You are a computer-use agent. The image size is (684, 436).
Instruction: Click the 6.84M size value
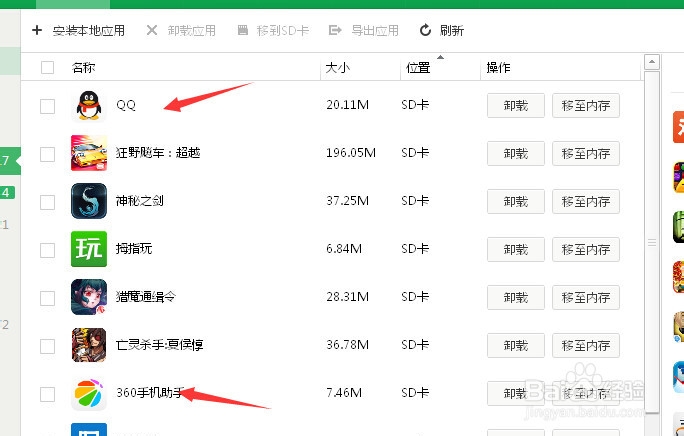pyautogui.click(x=344, y=249)
